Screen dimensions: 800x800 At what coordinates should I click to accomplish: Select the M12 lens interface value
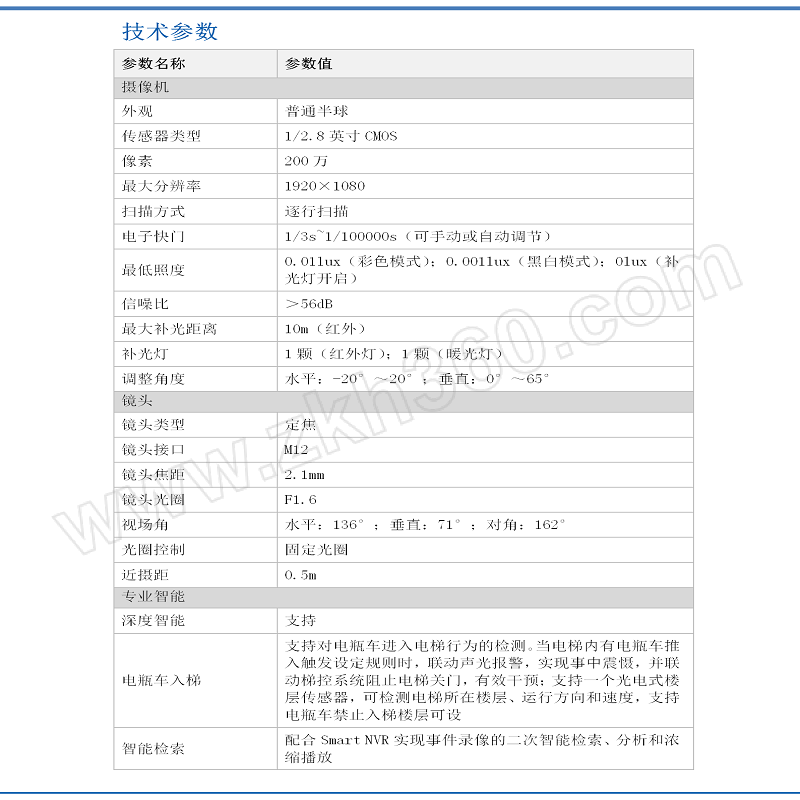coord(298,450)
